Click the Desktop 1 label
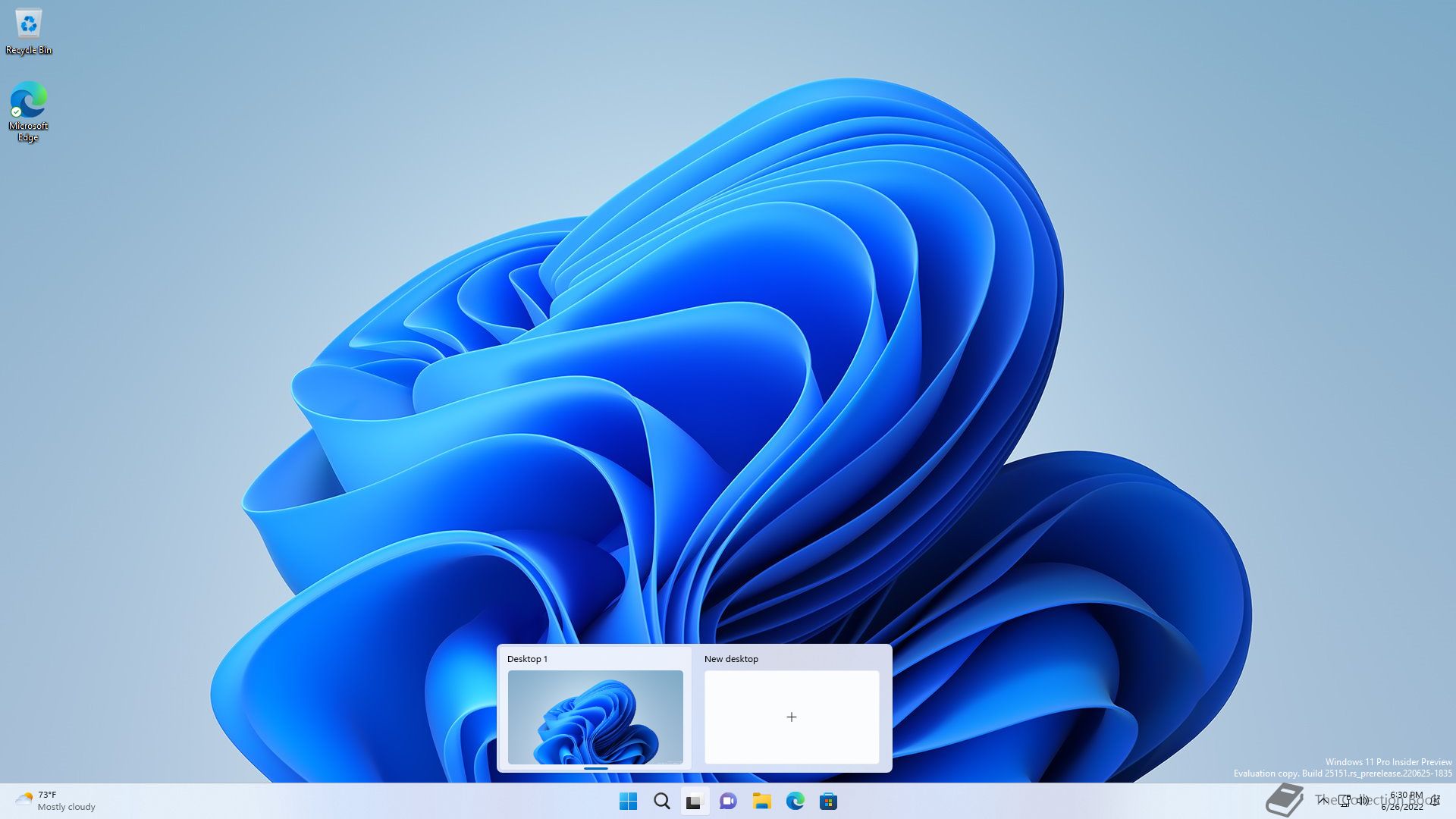This screenshot has width=1456, height=819. click(527, 659)
